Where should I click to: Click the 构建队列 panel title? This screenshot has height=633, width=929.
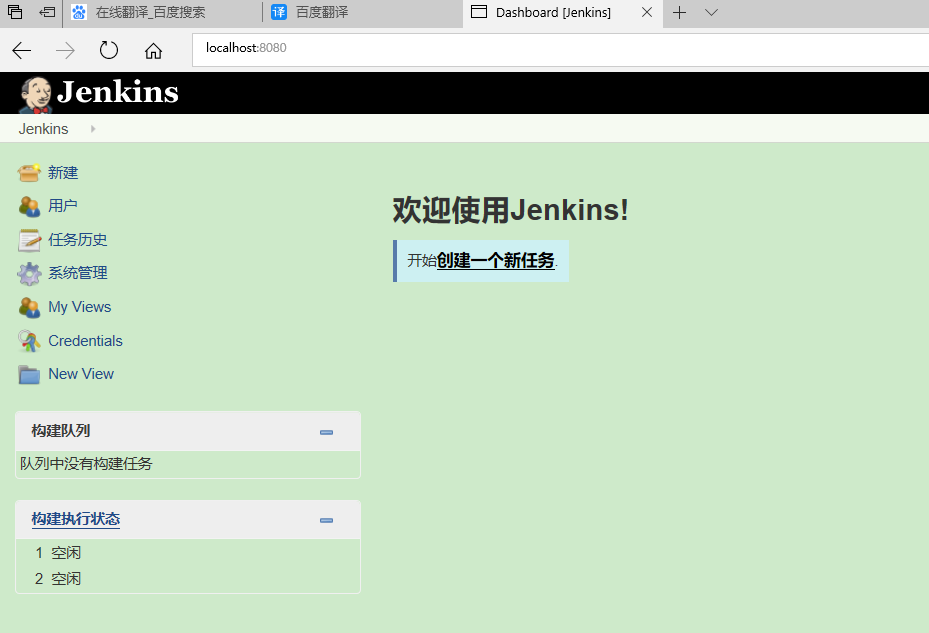point(61,431)
